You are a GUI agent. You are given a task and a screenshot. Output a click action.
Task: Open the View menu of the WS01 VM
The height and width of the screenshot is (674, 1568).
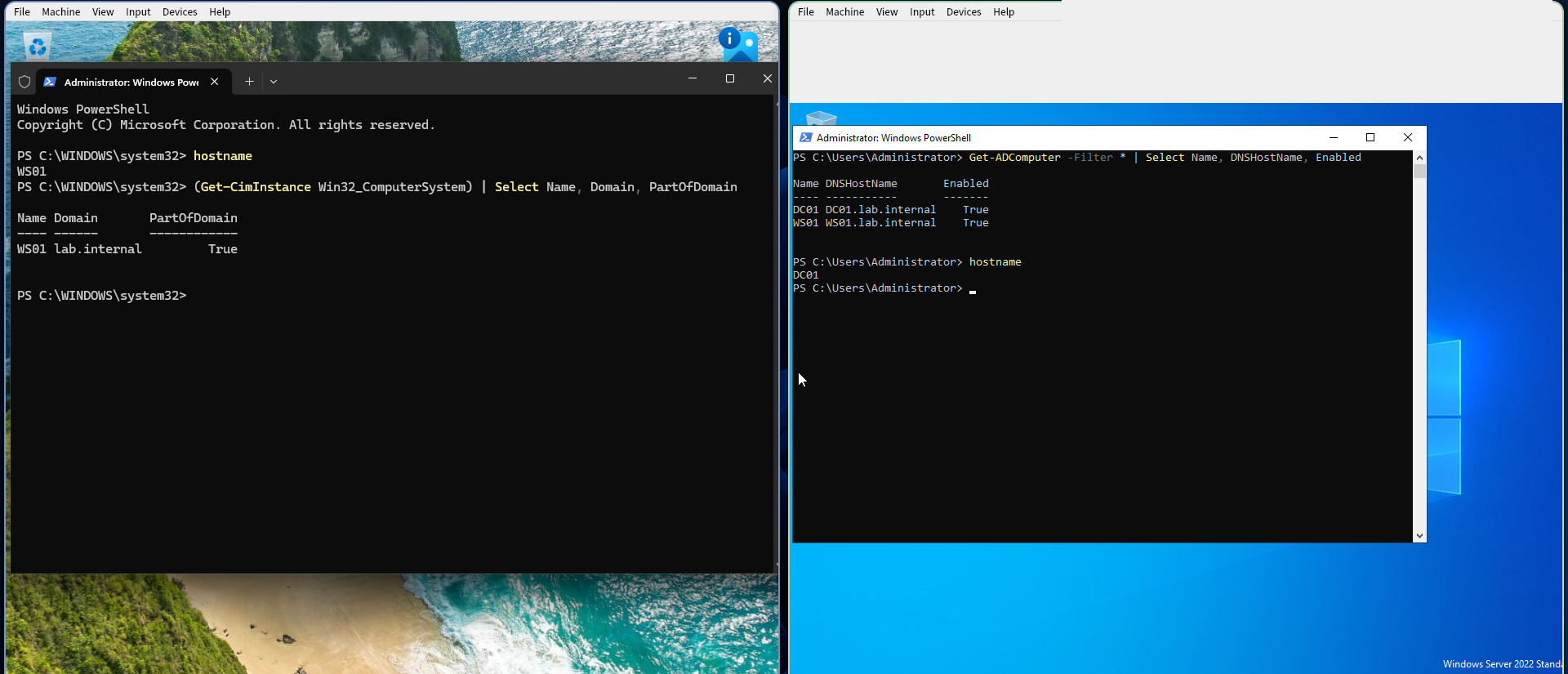103,12
